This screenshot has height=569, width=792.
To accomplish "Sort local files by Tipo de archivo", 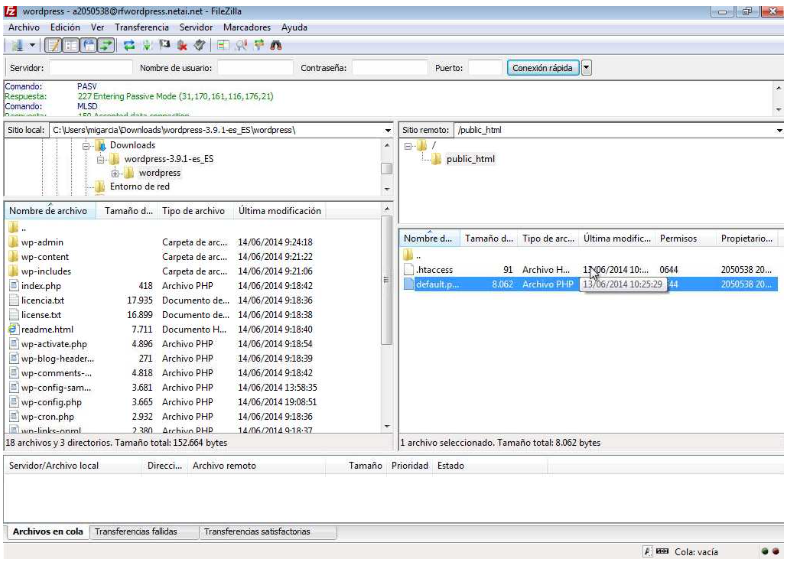I will pos(195,211).
